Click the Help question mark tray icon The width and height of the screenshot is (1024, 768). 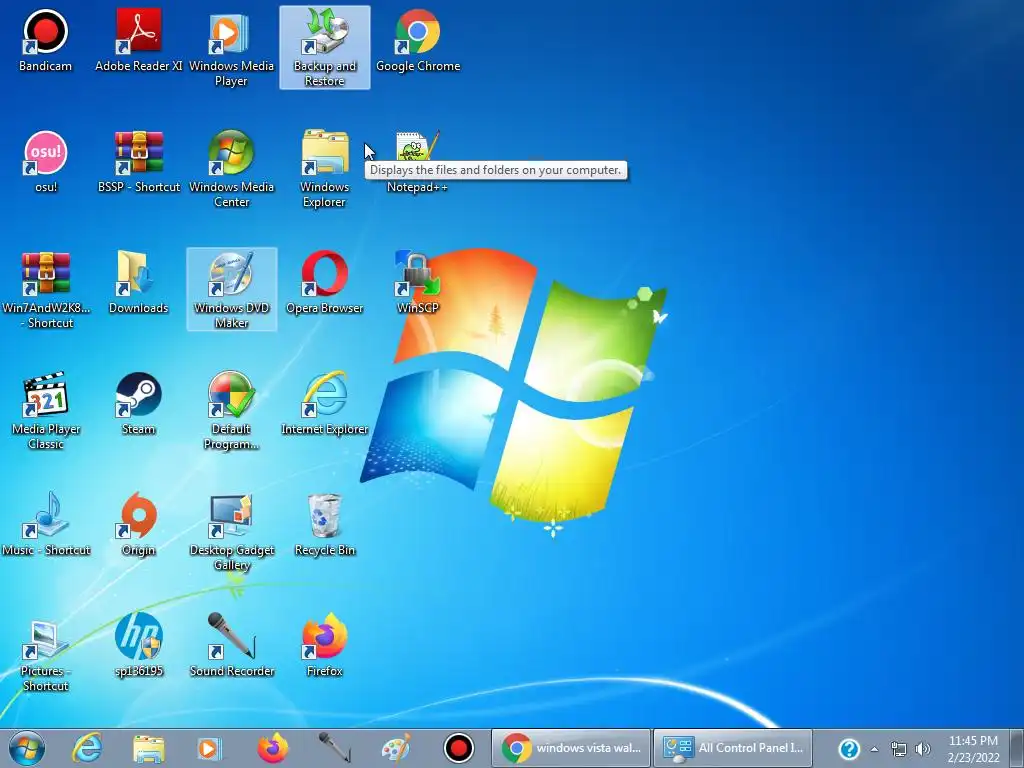click(848, 749)
